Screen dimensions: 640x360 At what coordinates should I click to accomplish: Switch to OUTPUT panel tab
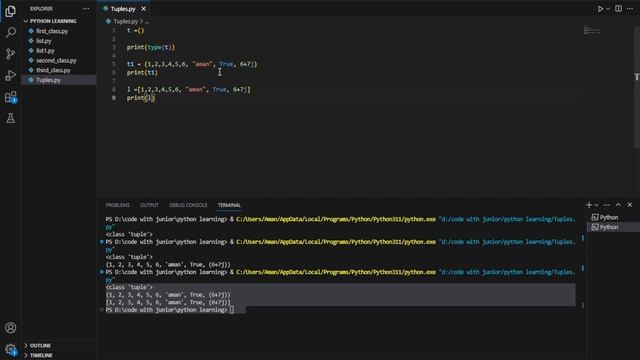pos(149,205)
